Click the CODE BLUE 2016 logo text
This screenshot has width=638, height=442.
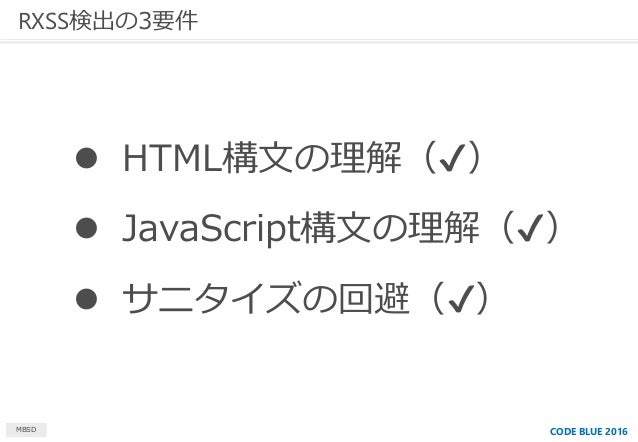click(x=588, y=431)
